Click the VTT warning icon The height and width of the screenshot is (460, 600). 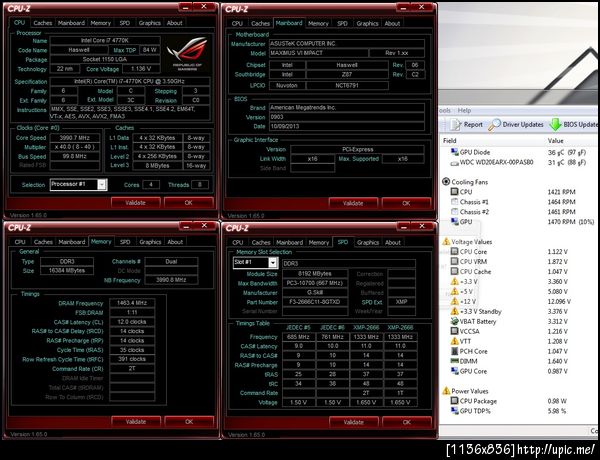455,341
